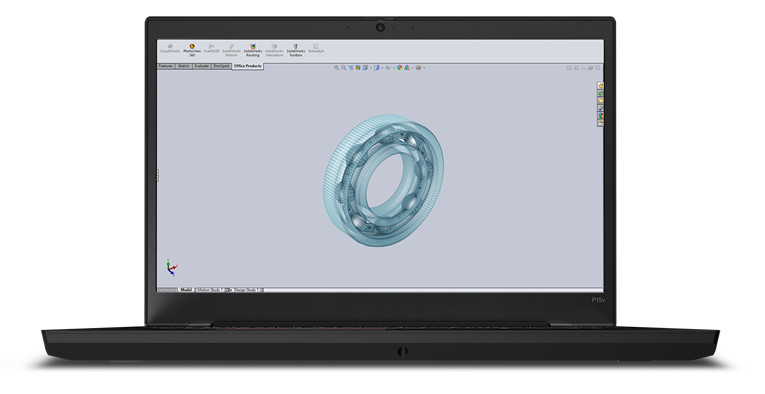This screenshot has width=765, height=394.
Task: Toggle the SolidWorks Motion add-in
Action: (x=231, y=49)
